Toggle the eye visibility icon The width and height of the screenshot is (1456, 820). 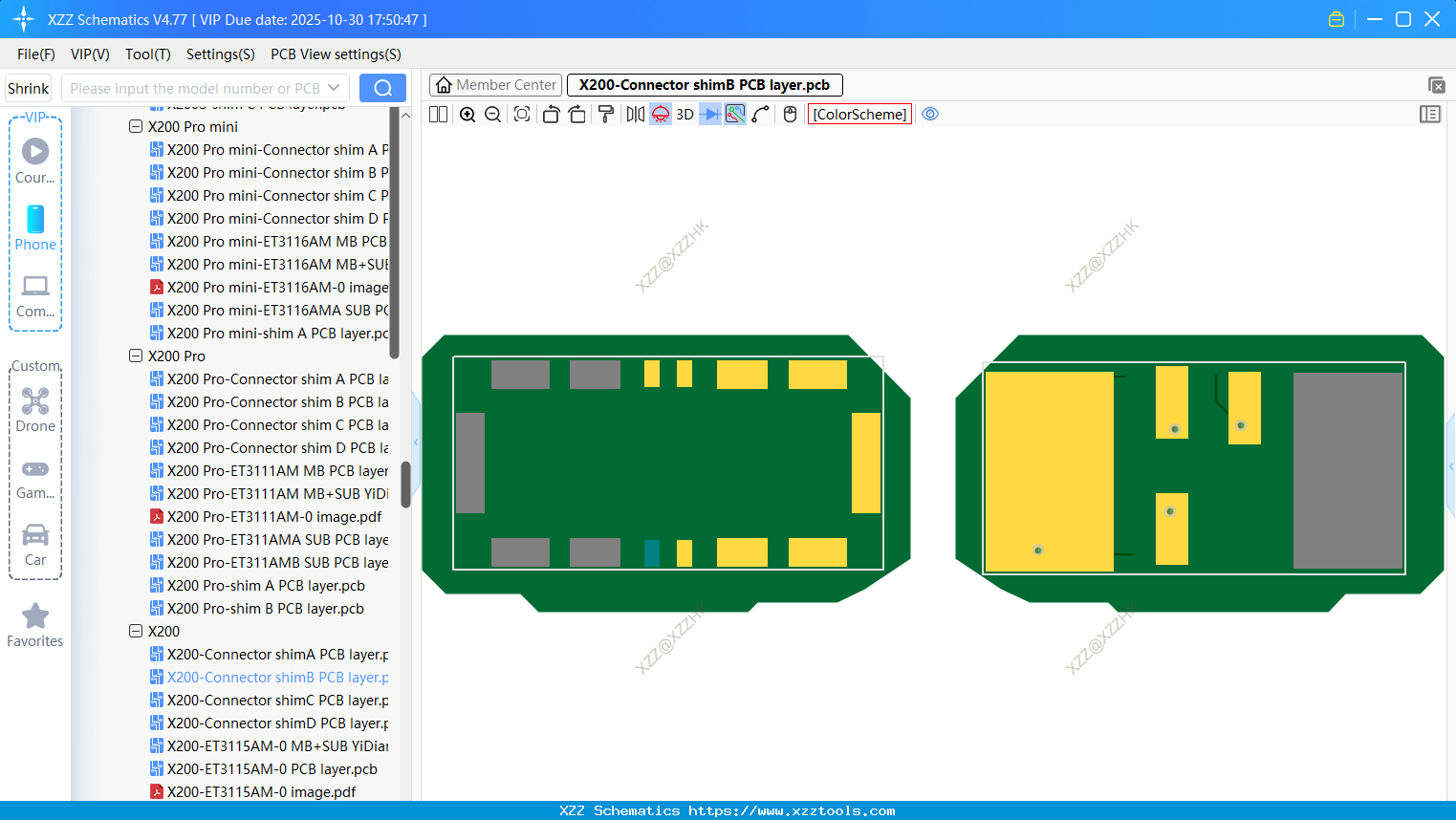point(930,115)
